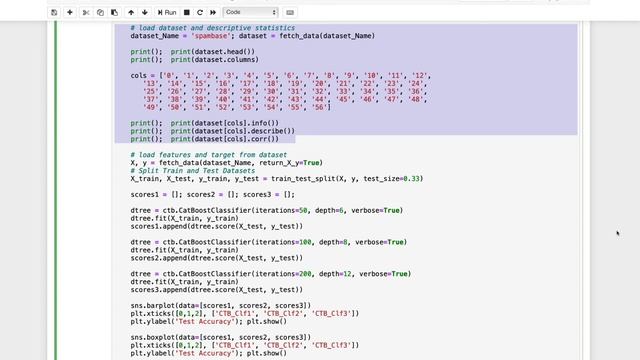Viewport: 640px width, 360px height.
Task: Click the scores2.append line
Action: (x=217, y=258)
